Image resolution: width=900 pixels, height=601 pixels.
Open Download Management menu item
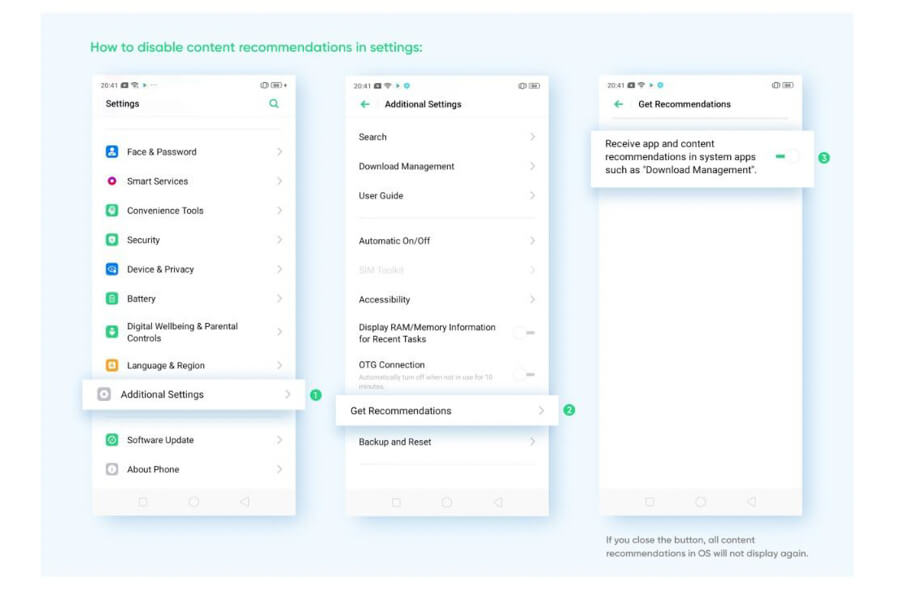click(406, 167)
